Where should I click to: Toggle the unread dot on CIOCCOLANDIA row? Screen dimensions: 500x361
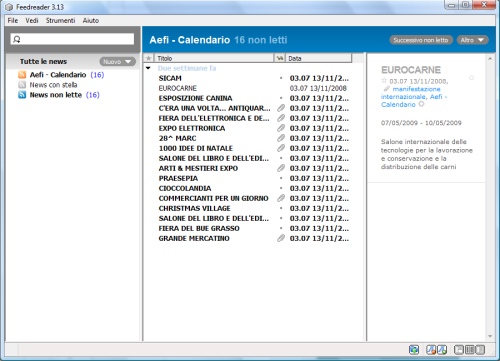click(x=281, y=188)
